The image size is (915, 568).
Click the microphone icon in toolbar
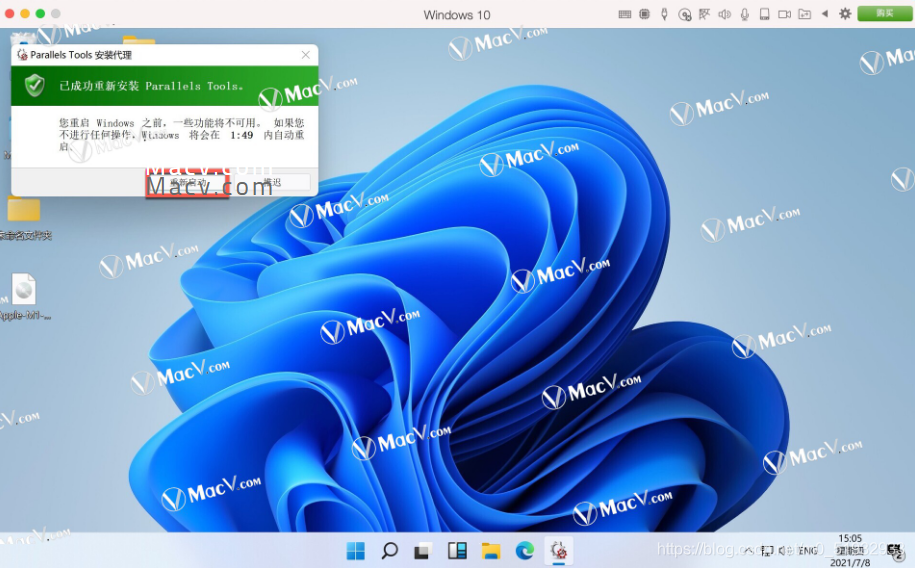coord(745,14)
